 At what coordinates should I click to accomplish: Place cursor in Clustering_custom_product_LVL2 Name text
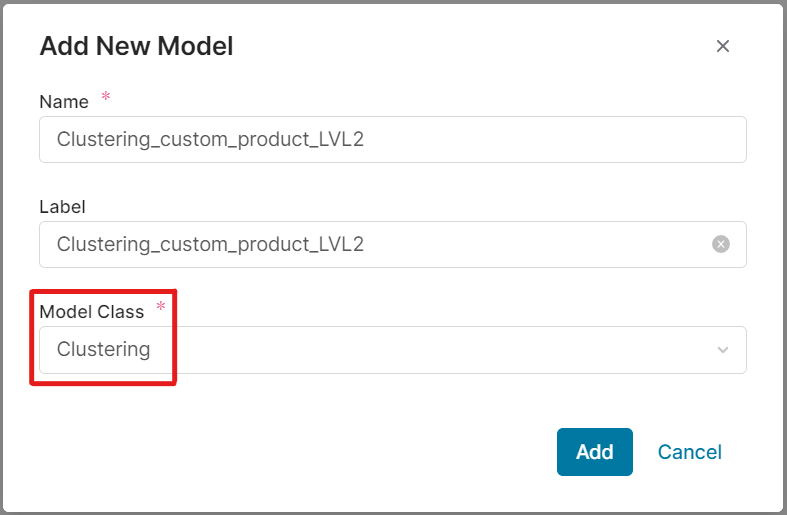click(x=210, y=139)
